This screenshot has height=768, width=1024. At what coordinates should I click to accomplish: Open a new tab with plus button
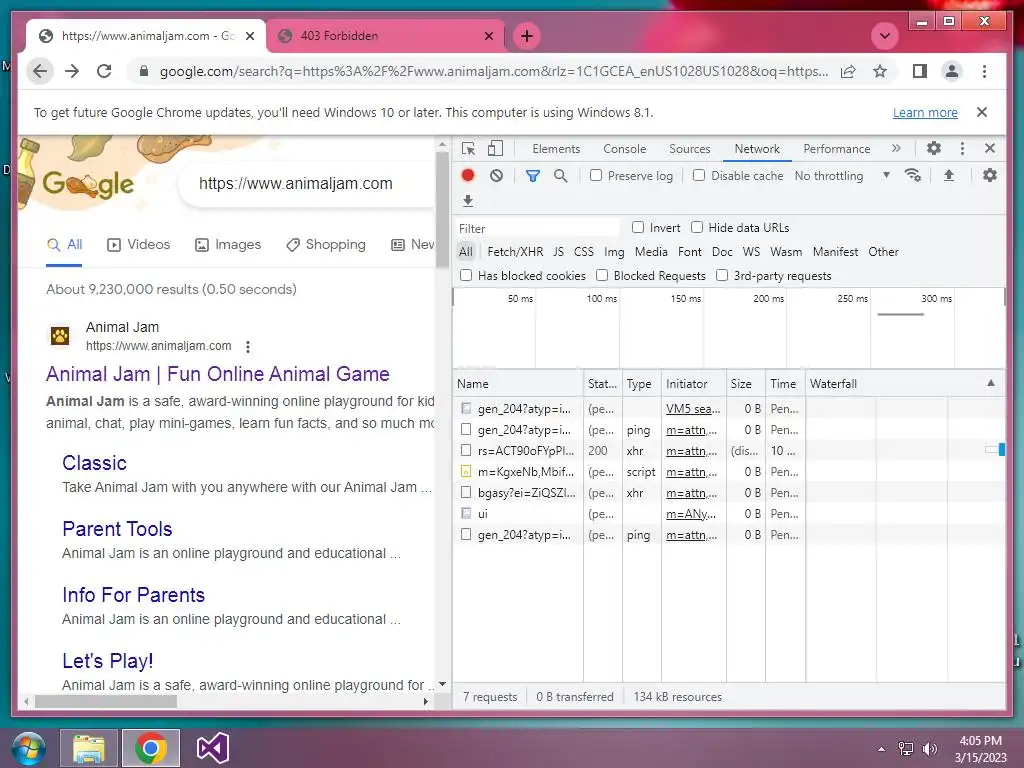tap(527, 36)
